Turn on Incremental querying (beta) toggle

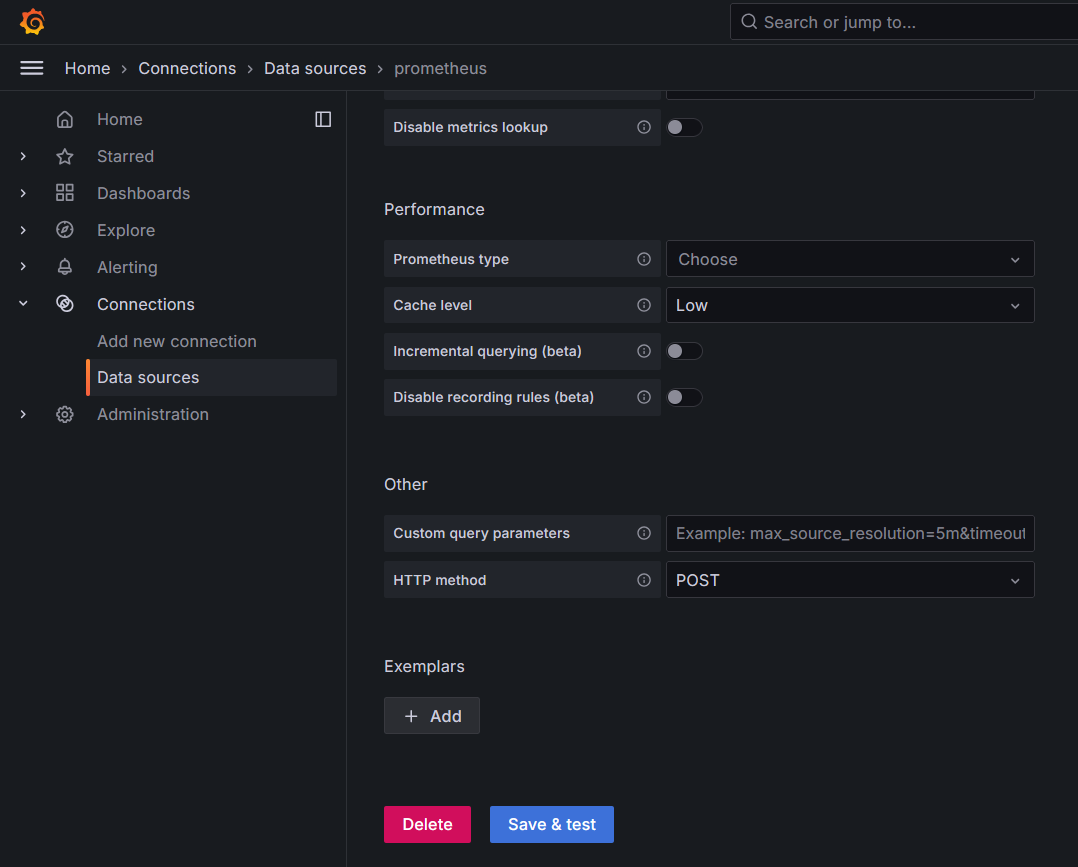point(684,351)
